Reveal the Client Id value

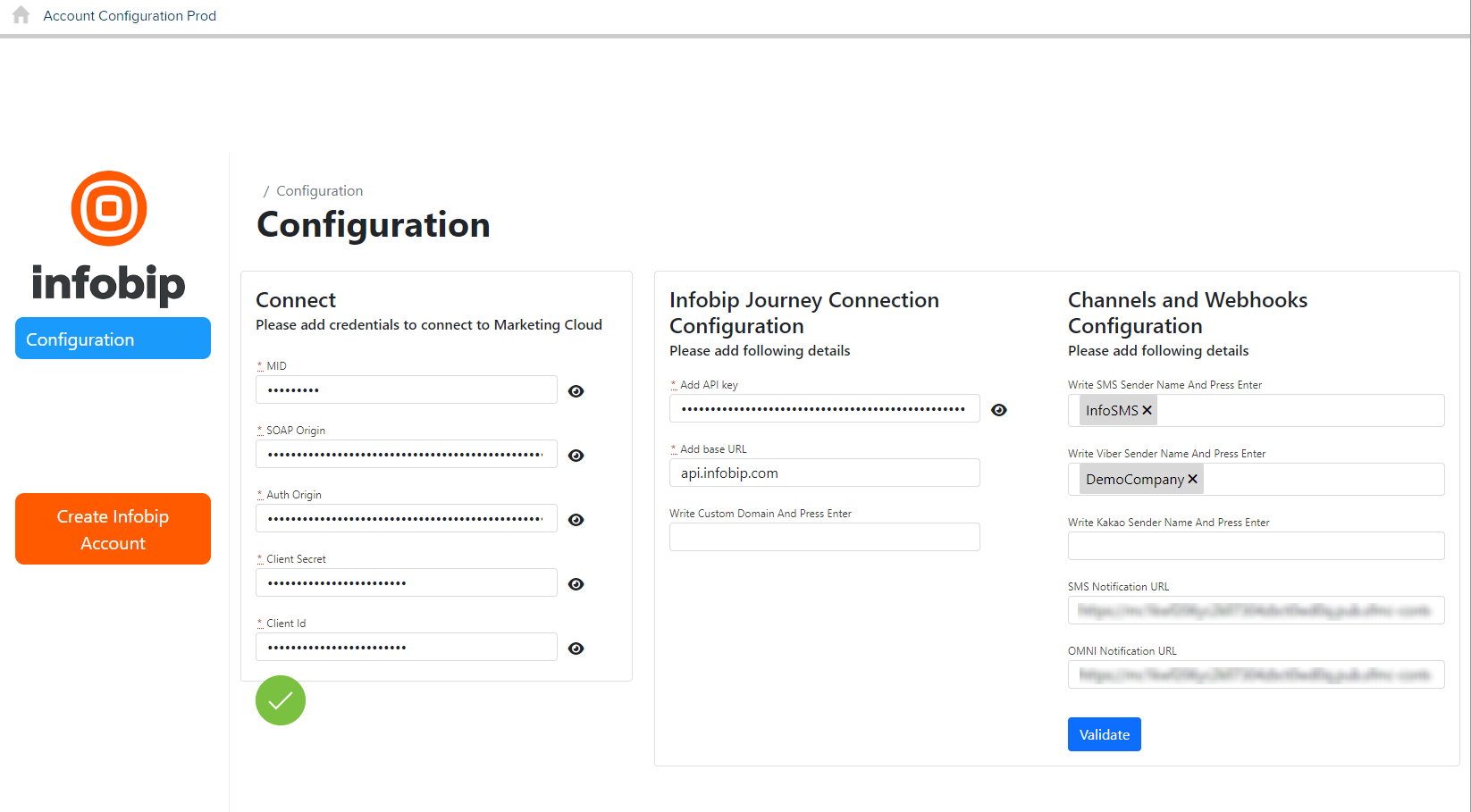[x=576, y=649]
